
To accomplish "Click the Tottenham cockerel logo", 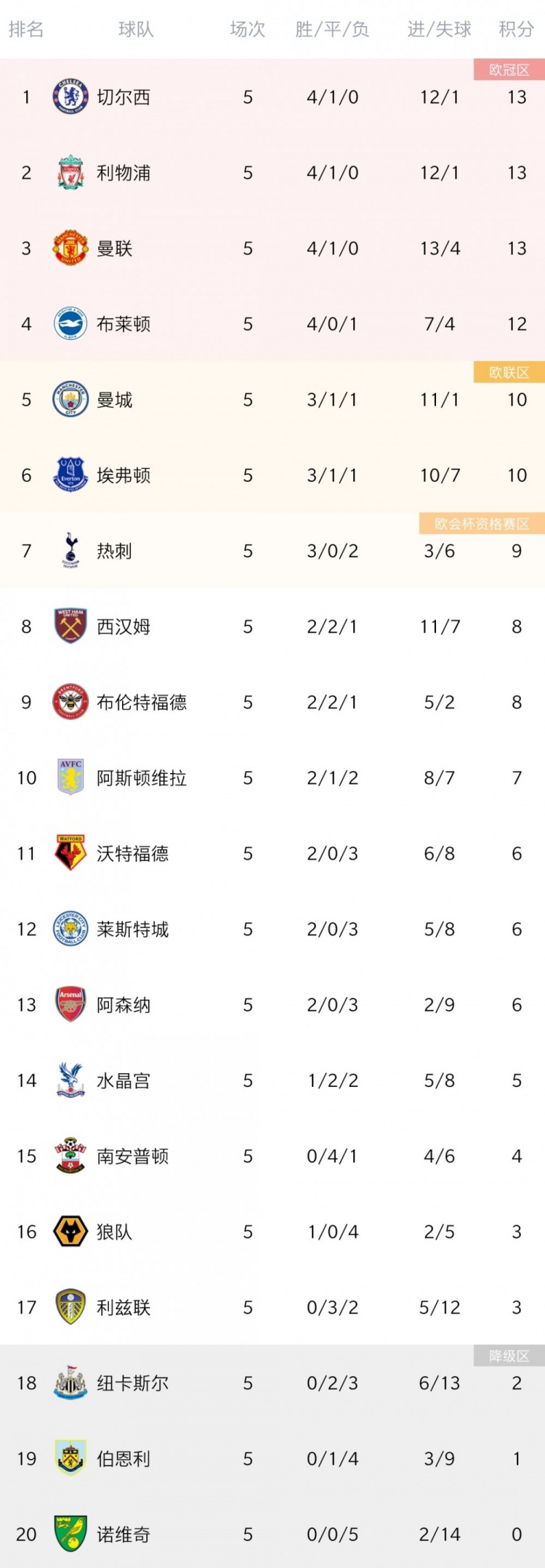I will [x=70, y=551].
